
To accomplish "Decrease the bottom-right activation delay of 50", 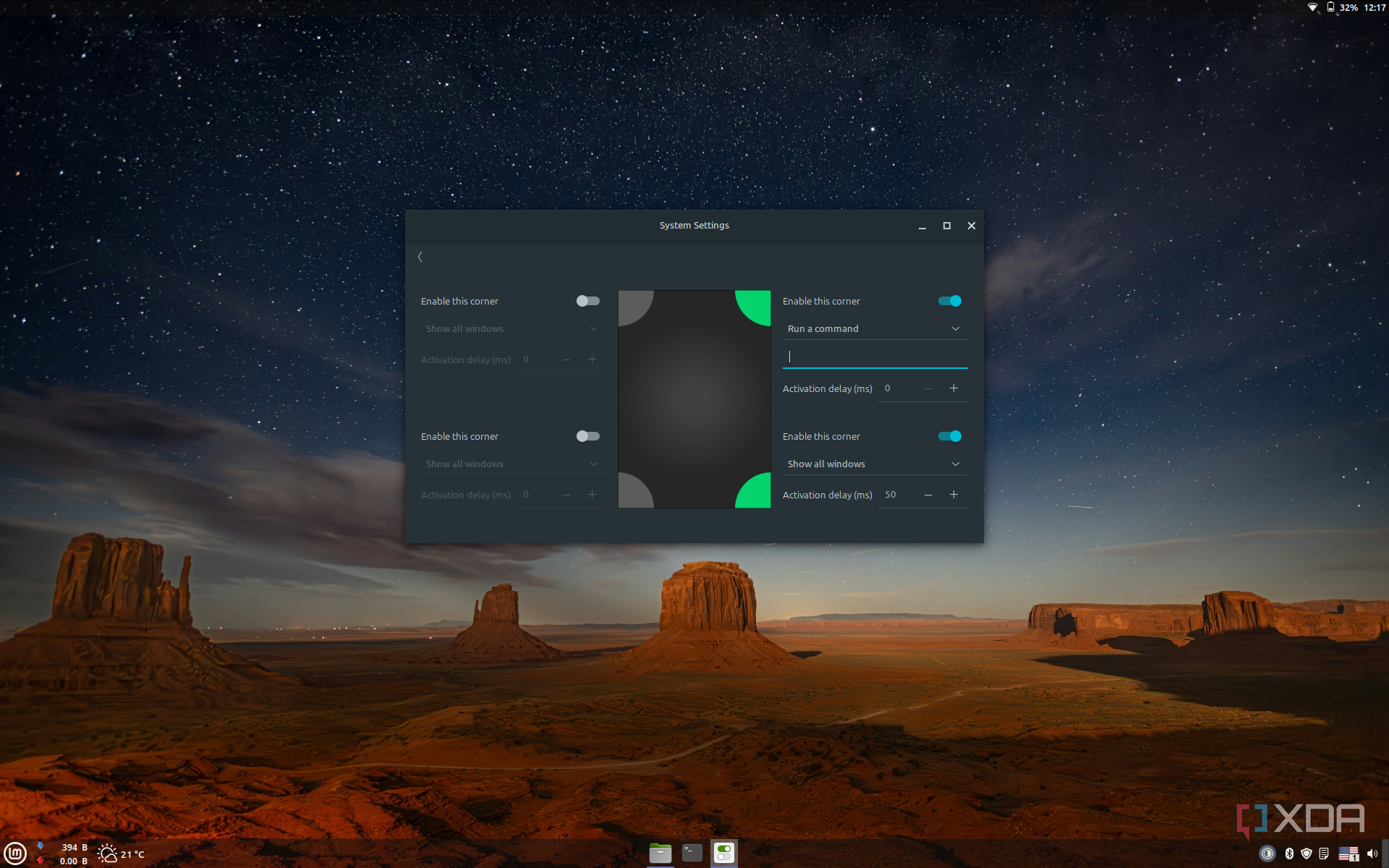I will coord(927,495).
